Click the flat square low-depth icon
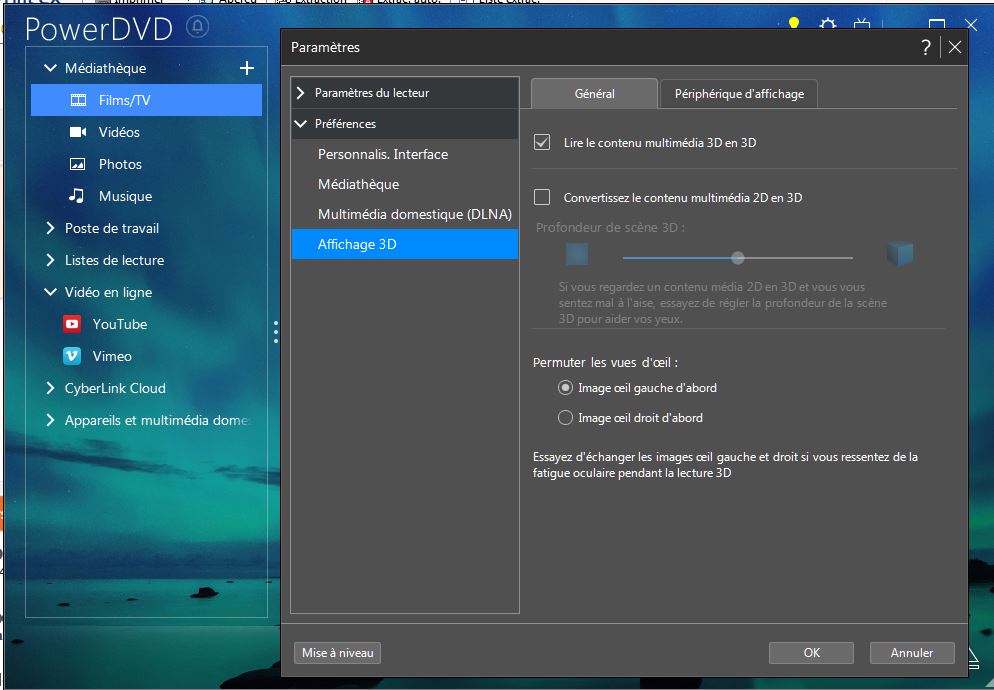 (x=577, y=254)
